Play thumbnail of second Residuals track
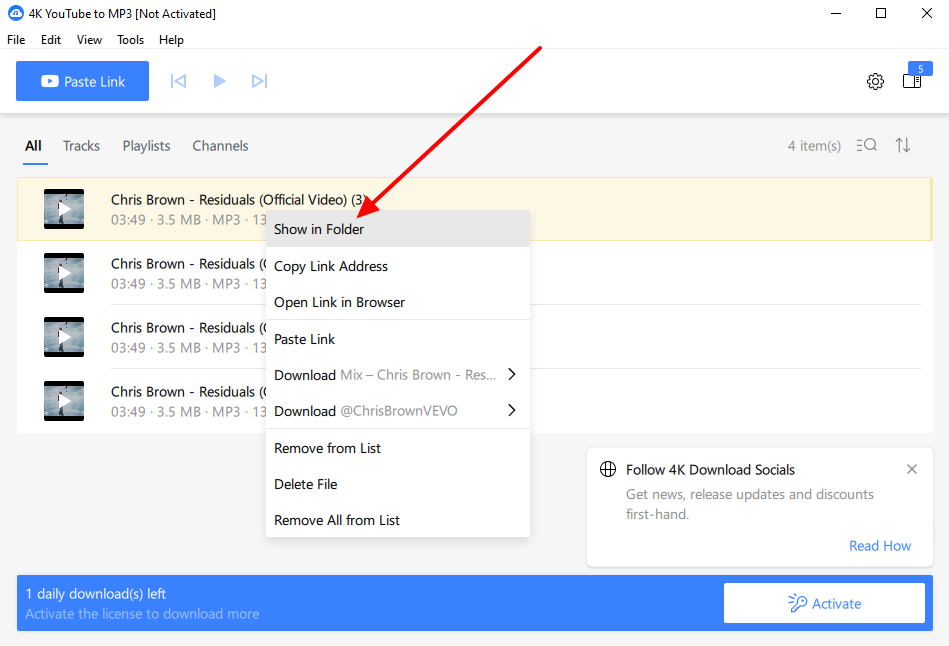The image size is (949, 646). click(x=64, y=273)
